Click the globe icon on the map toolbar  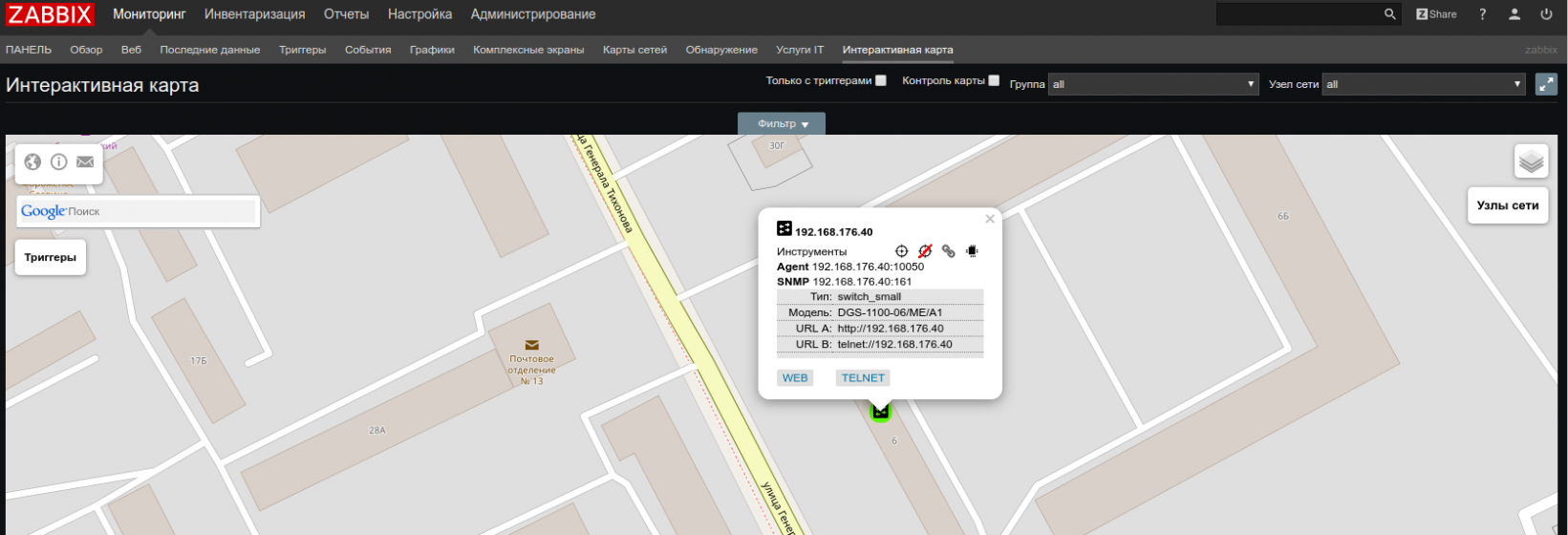coord(32,162)
